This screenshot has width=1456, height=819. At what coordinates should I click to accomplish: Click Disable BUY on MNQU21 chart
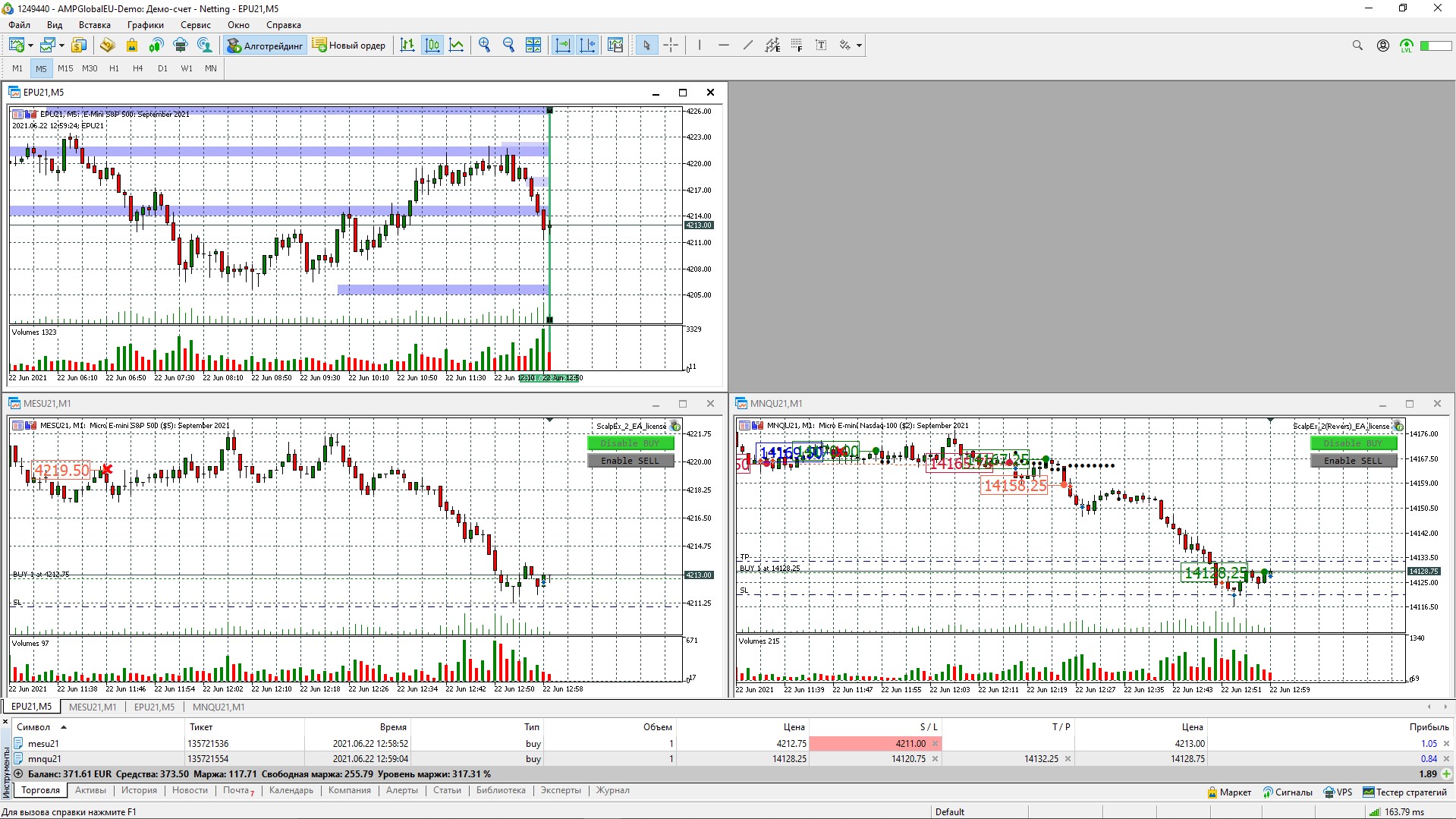1354,443
